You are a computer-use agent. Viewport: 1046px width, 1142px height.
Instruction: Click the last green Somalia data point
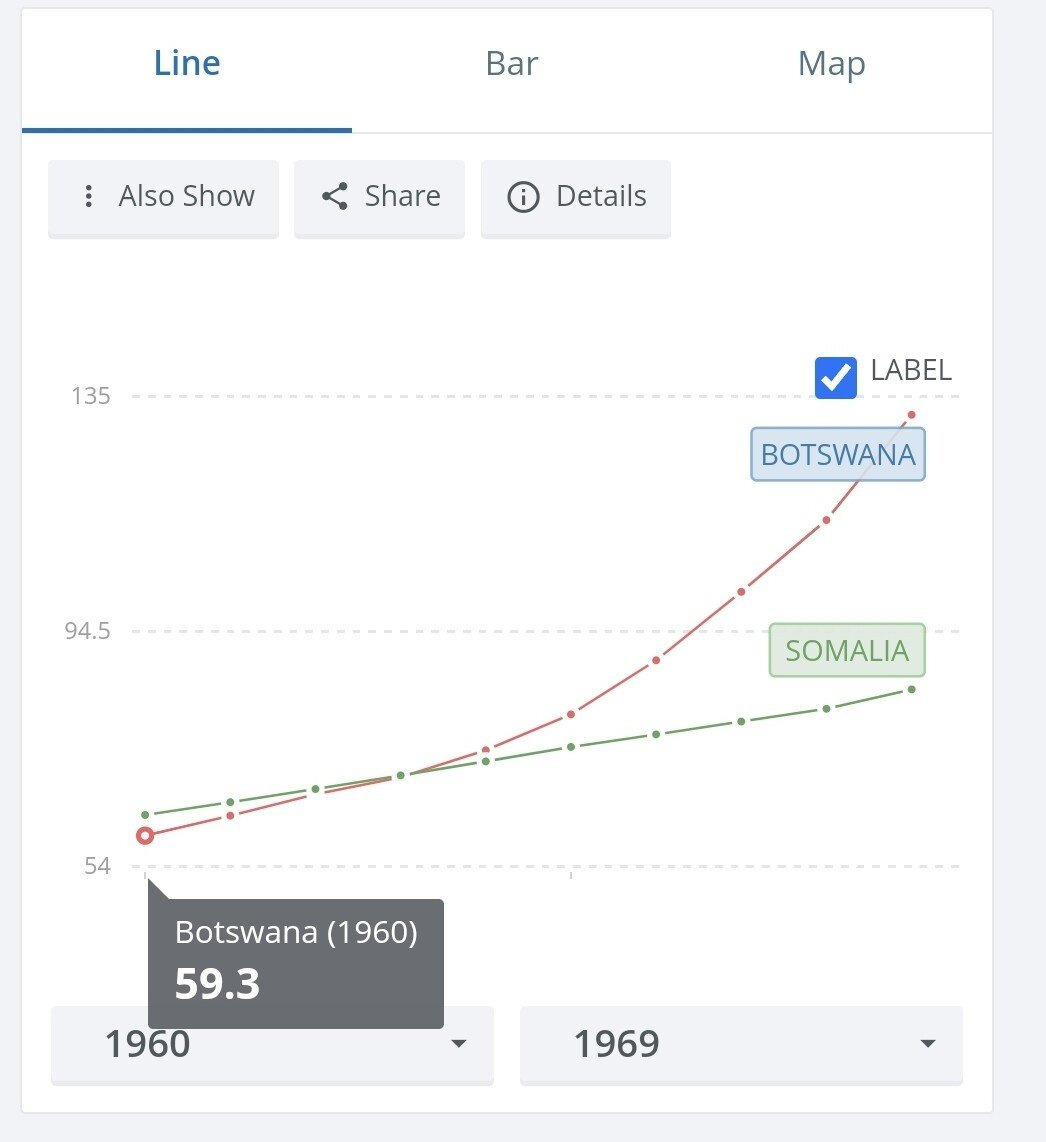coord(911,689)
